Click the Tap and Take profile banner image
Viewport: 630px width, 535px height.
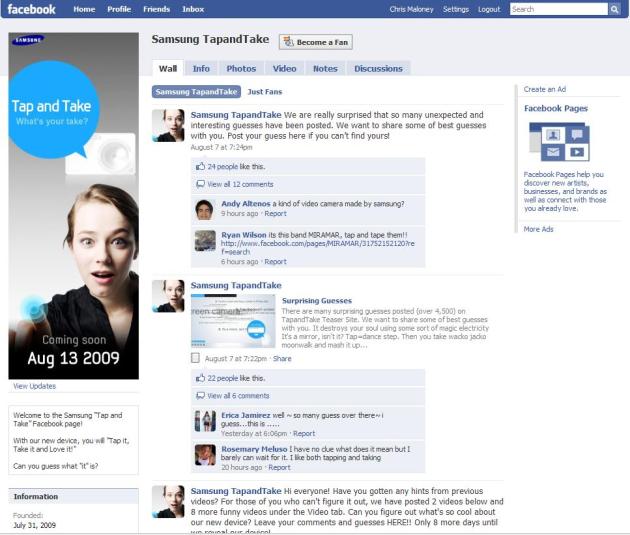[74, 206]
